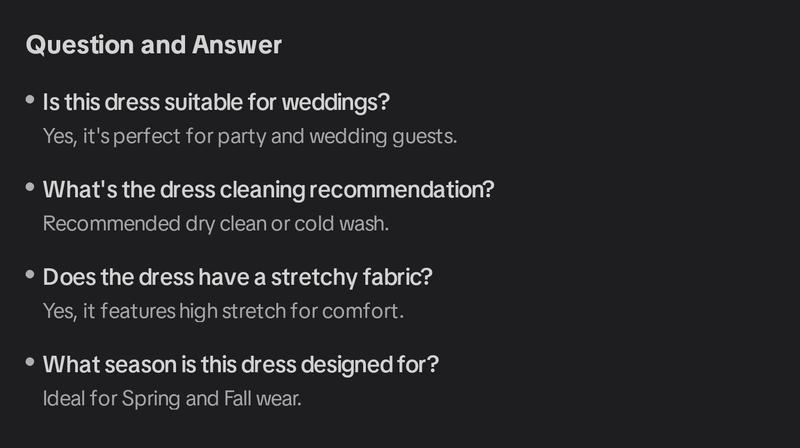Open the season designed for question
The height and width of the screenshot is (448, 800).
pyautogui.click(x=240, y=365)
